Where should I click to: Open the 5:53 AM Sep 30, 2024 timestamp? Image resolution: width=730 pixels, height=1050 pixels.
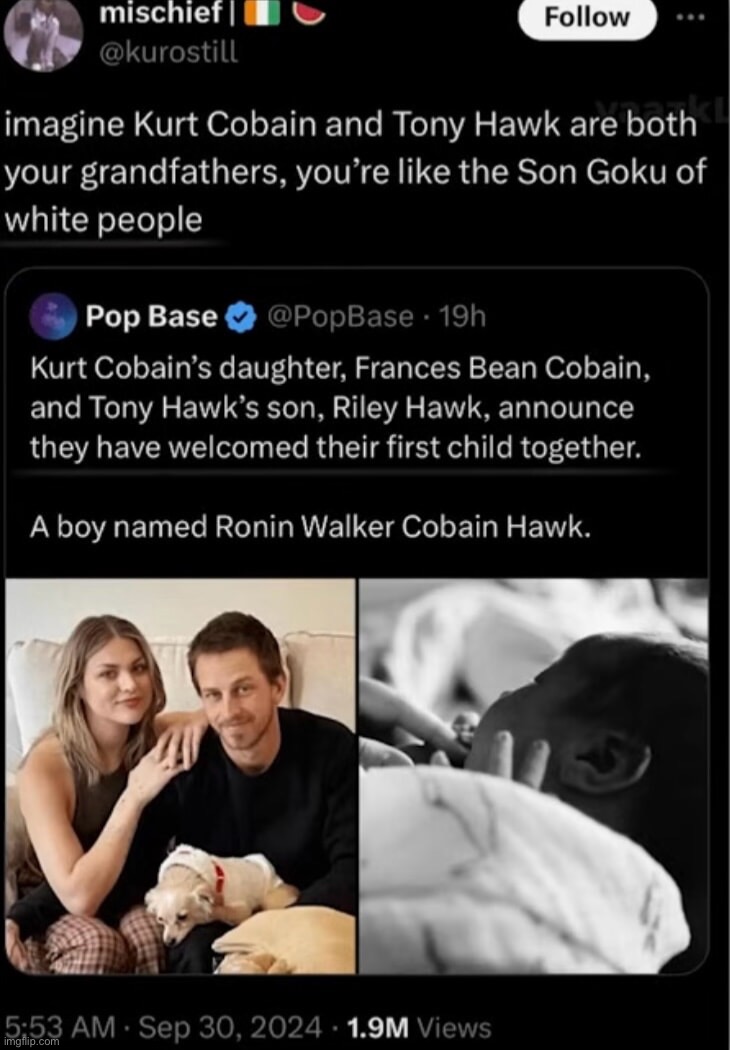coord(163,1026)
